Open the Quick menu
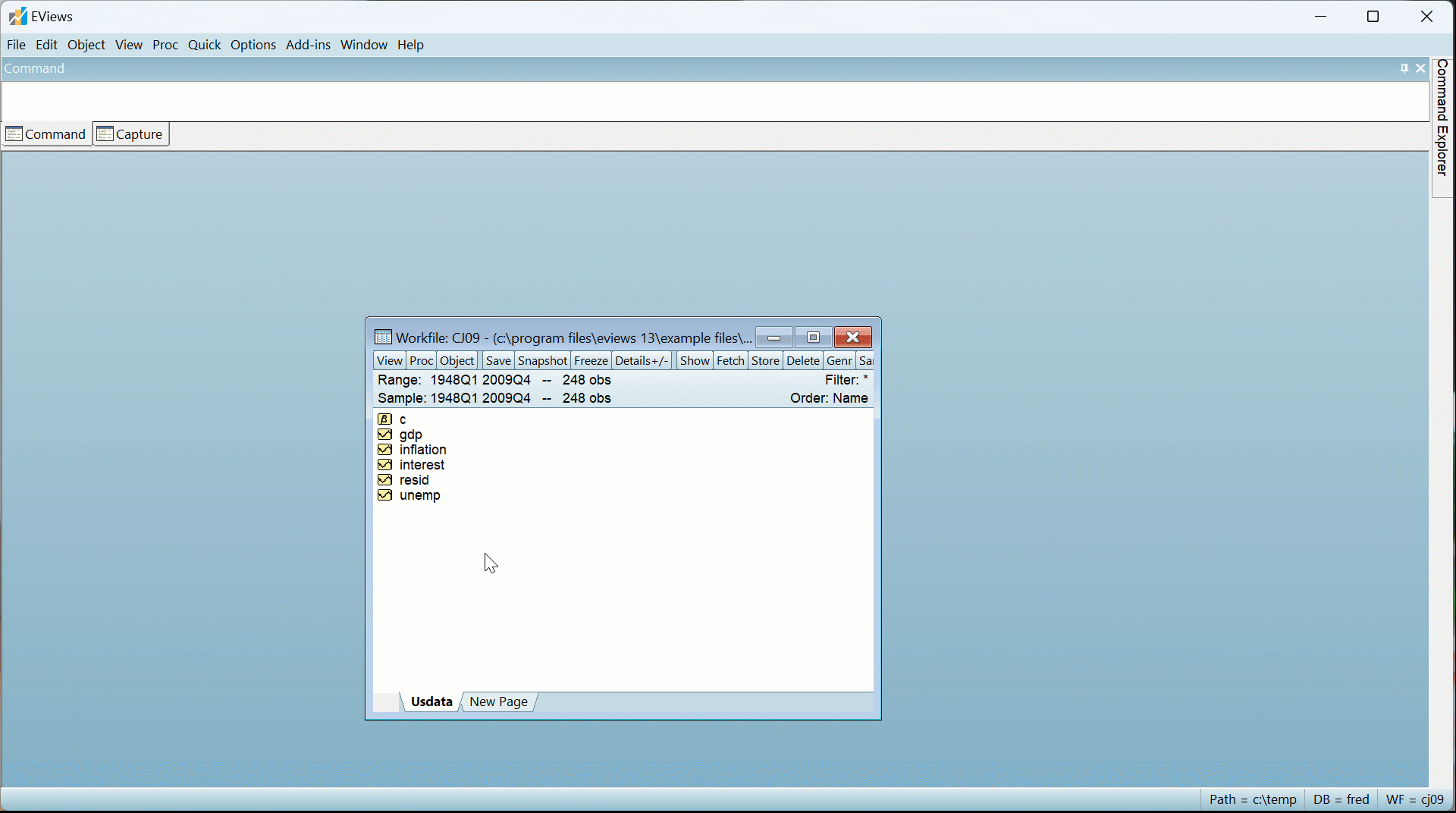The height and width of the screenshot is (813, 1456). (x=205, y=46)
